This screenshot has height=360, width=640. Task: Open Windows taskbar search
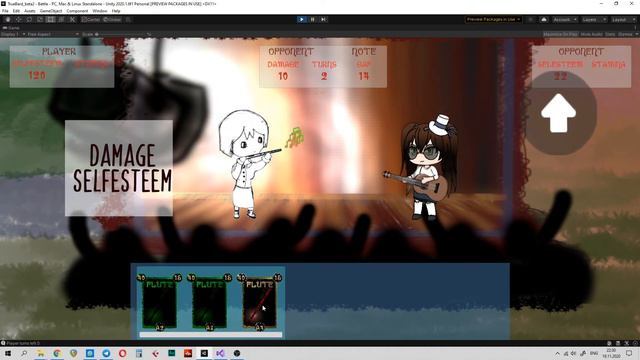(24, 353)
